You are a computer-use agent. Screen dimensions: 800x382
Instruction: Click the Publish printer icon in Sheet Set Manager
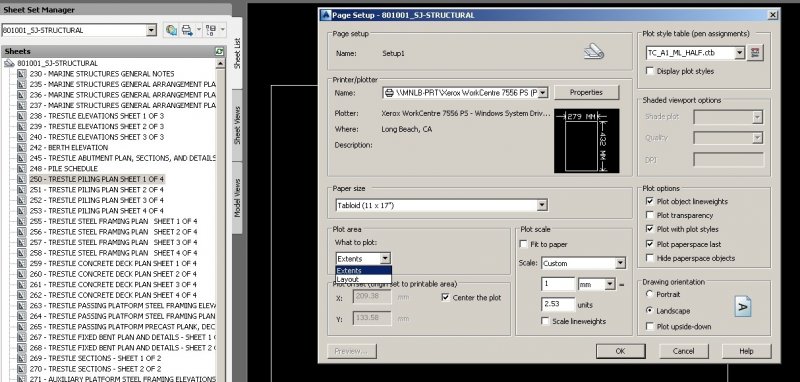pos(187,30)
